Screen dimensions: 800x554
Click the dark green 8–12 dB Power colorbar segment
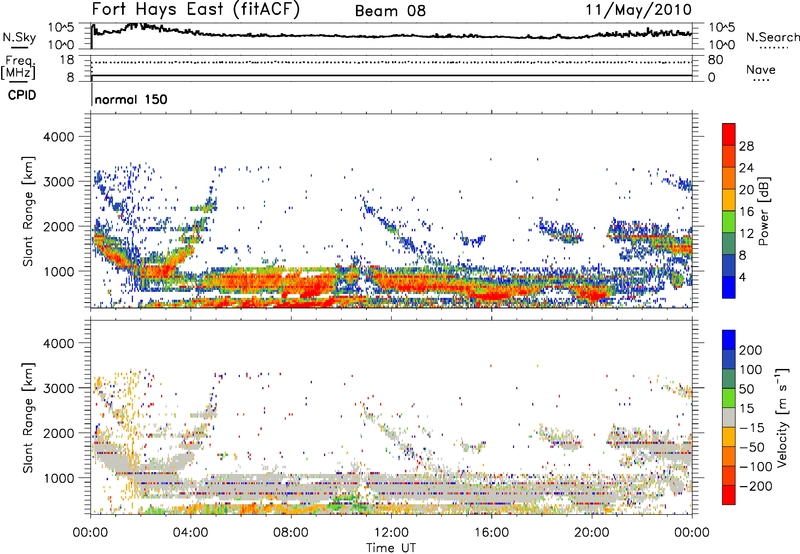(x=729, y=243)
